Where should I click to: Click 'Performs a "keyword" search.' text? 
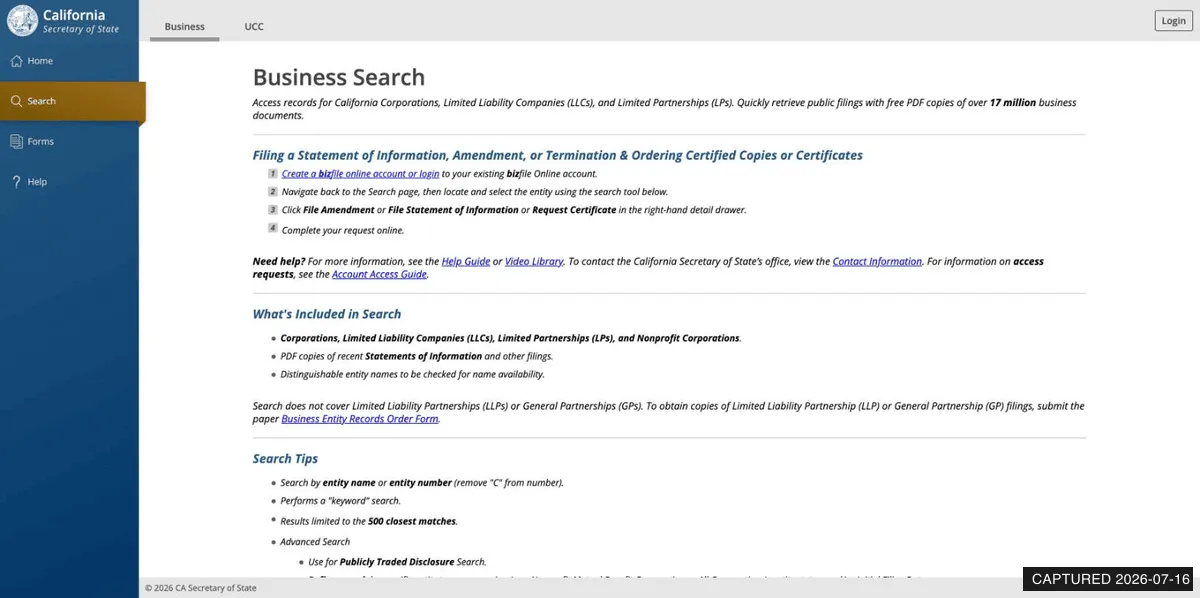click(x=341, y=501)
